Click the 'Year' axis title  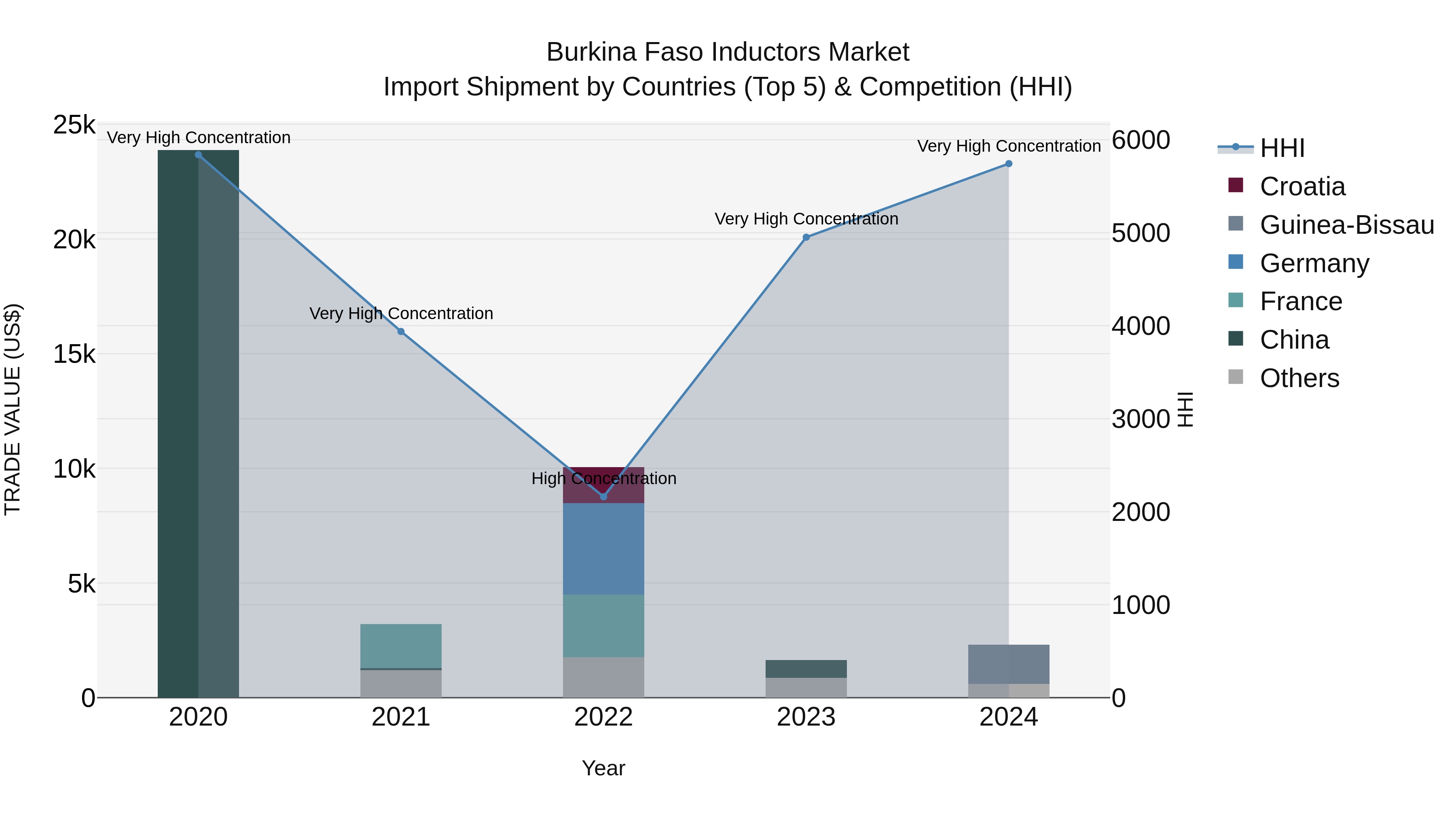pos(604,769)
